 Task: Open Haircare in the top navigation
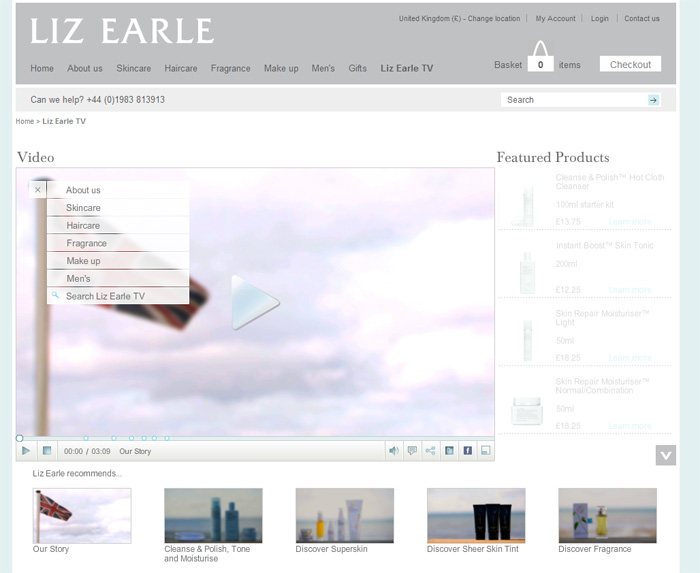coord(181,68)
